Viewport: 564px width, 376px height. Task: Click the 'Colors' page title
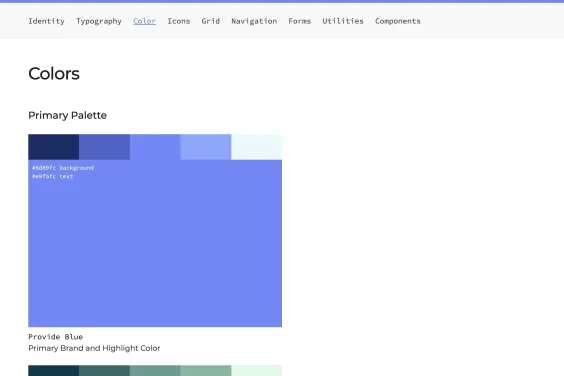click(x=54, y=74)
